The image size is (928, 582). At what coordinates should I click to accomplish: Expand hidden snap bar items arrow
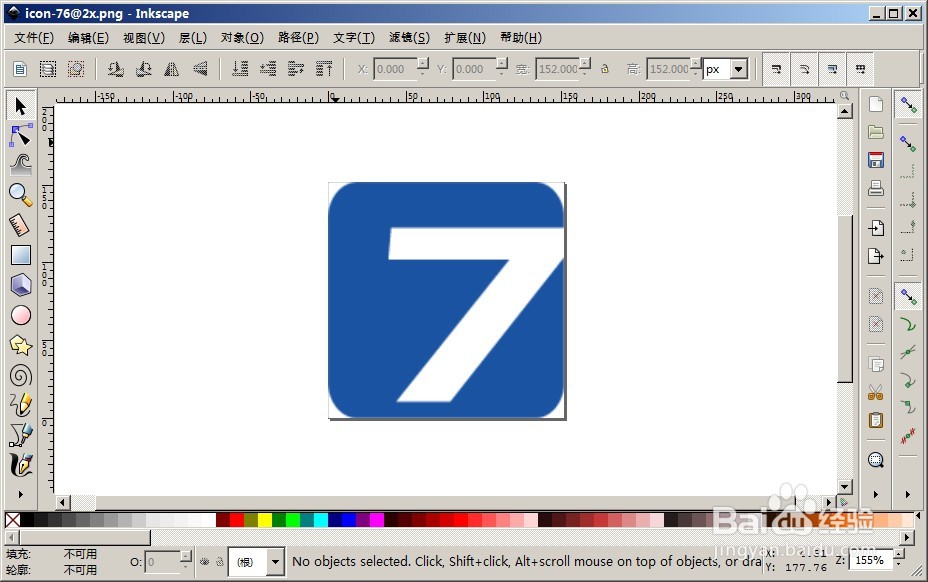[908, 494]
